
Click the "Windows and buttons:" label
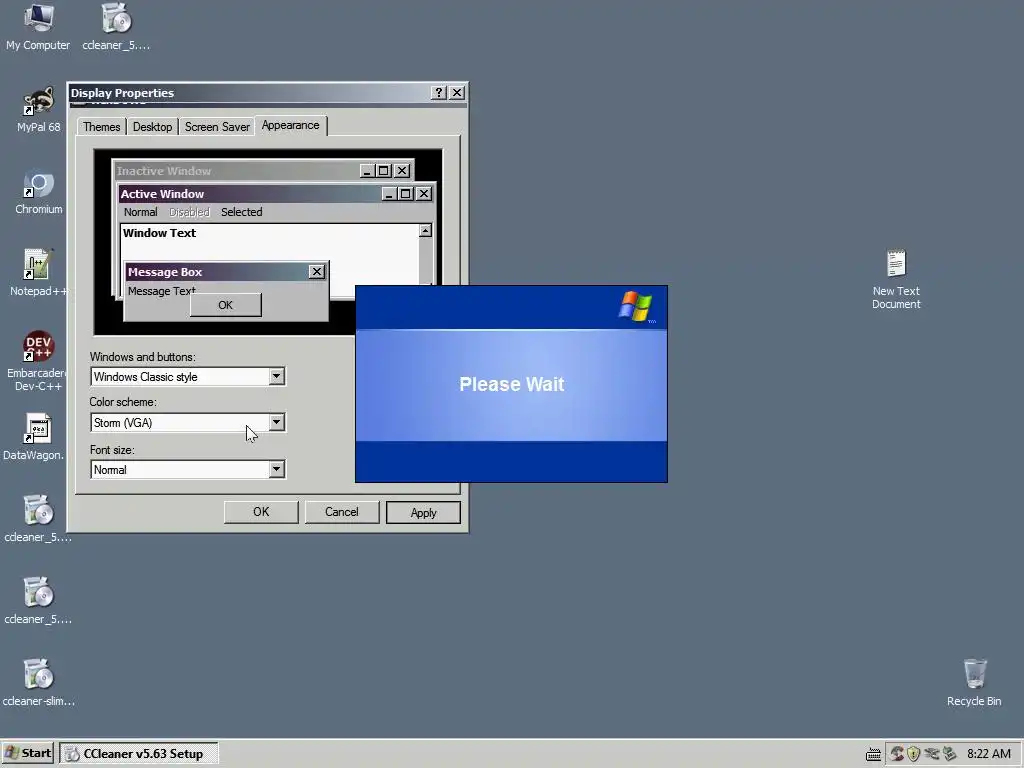[x=142, y=357]
